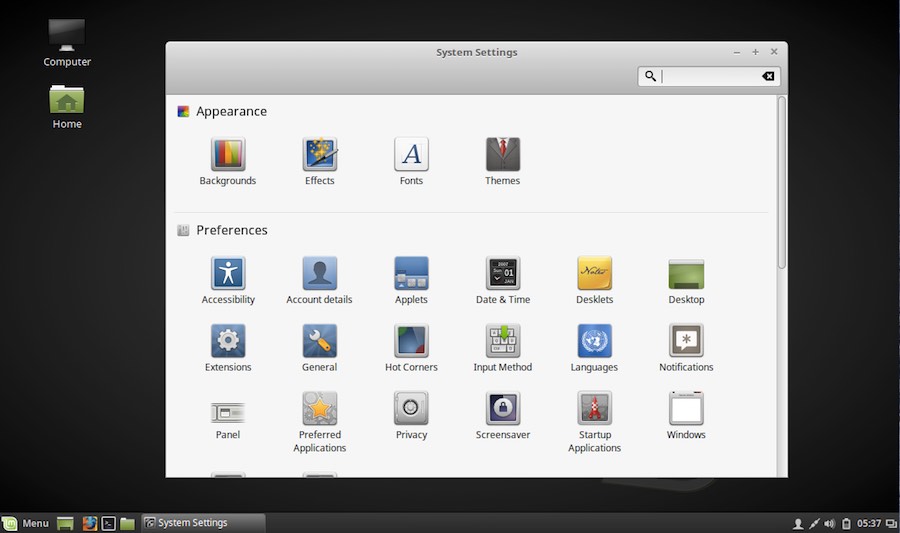Click the Appearance section heading
The height and width of the screenshot is (533, 900).
(x=231, y=111)
